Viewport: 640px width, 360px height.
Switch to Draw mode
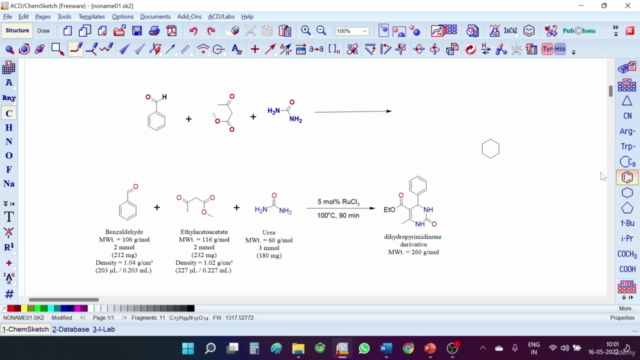click(43, 31)
